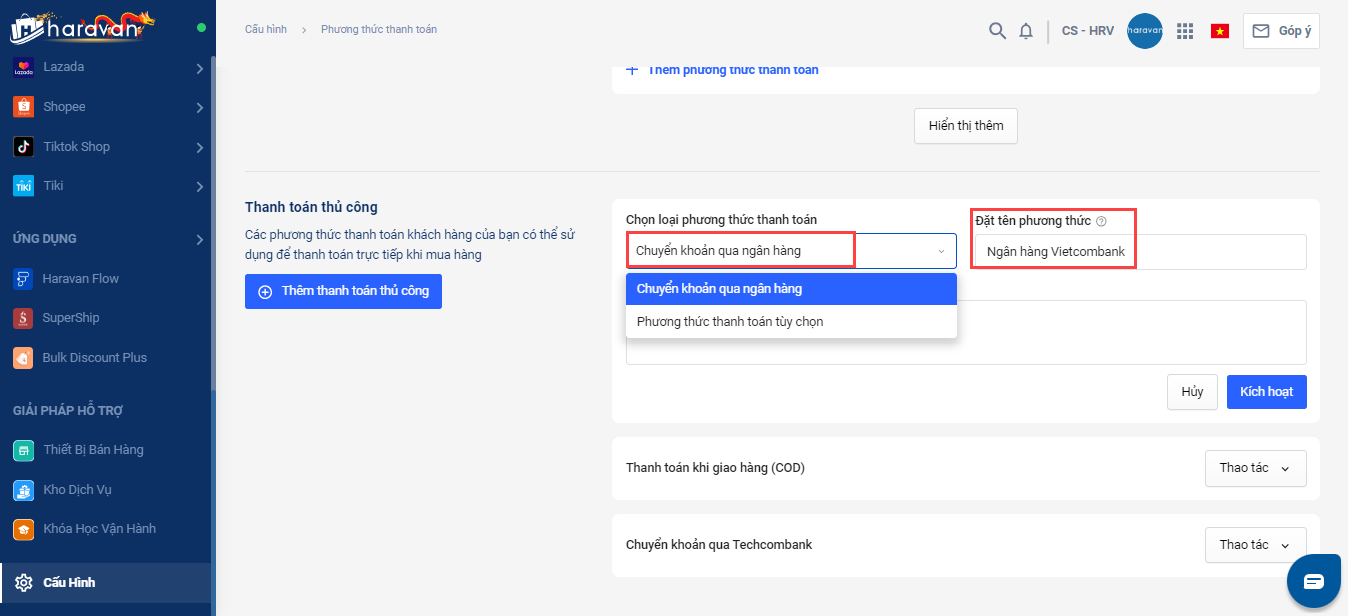Viewport: 1348px width, 616px height.
Task: Open Thao tác dropdown for COD payment
Action: (1255, 468)
